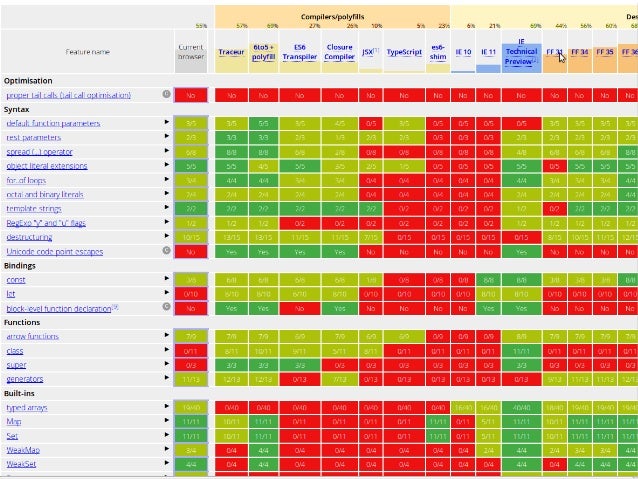Click the info circle icon beside proper tail calls
Image resolution: width=638 pixels, height=479 pixels.
tap(166, 94)
